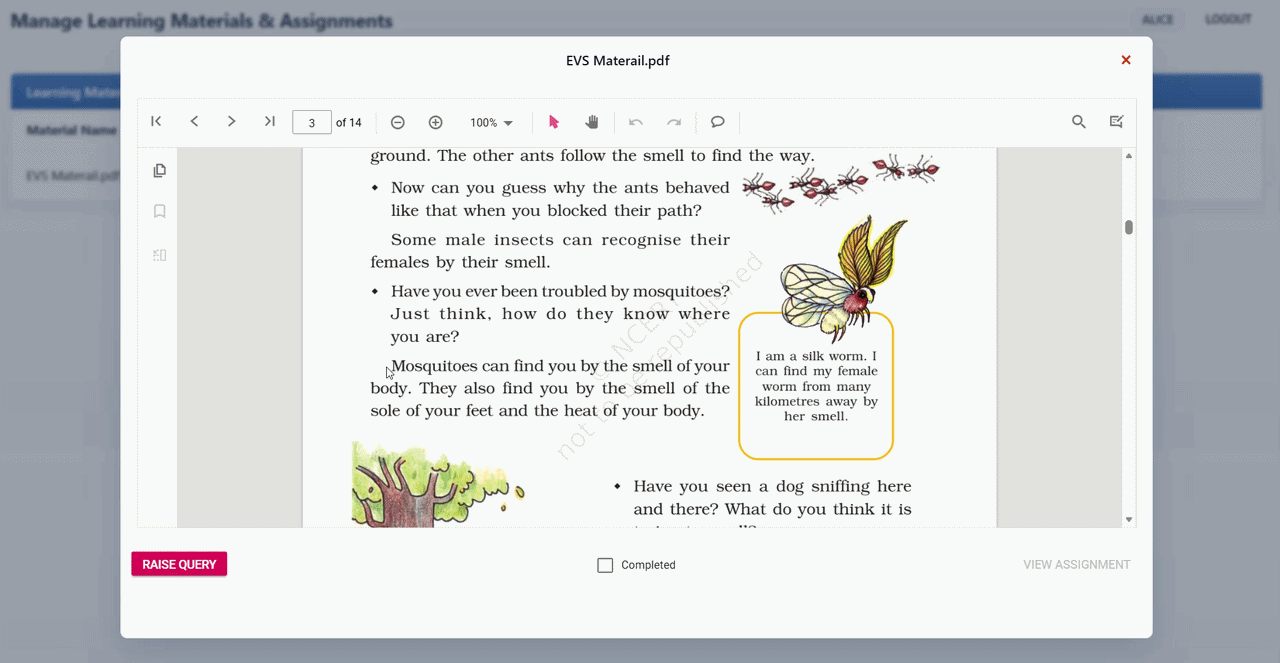Zoom out of the PDF

click(x=397, y=121)
